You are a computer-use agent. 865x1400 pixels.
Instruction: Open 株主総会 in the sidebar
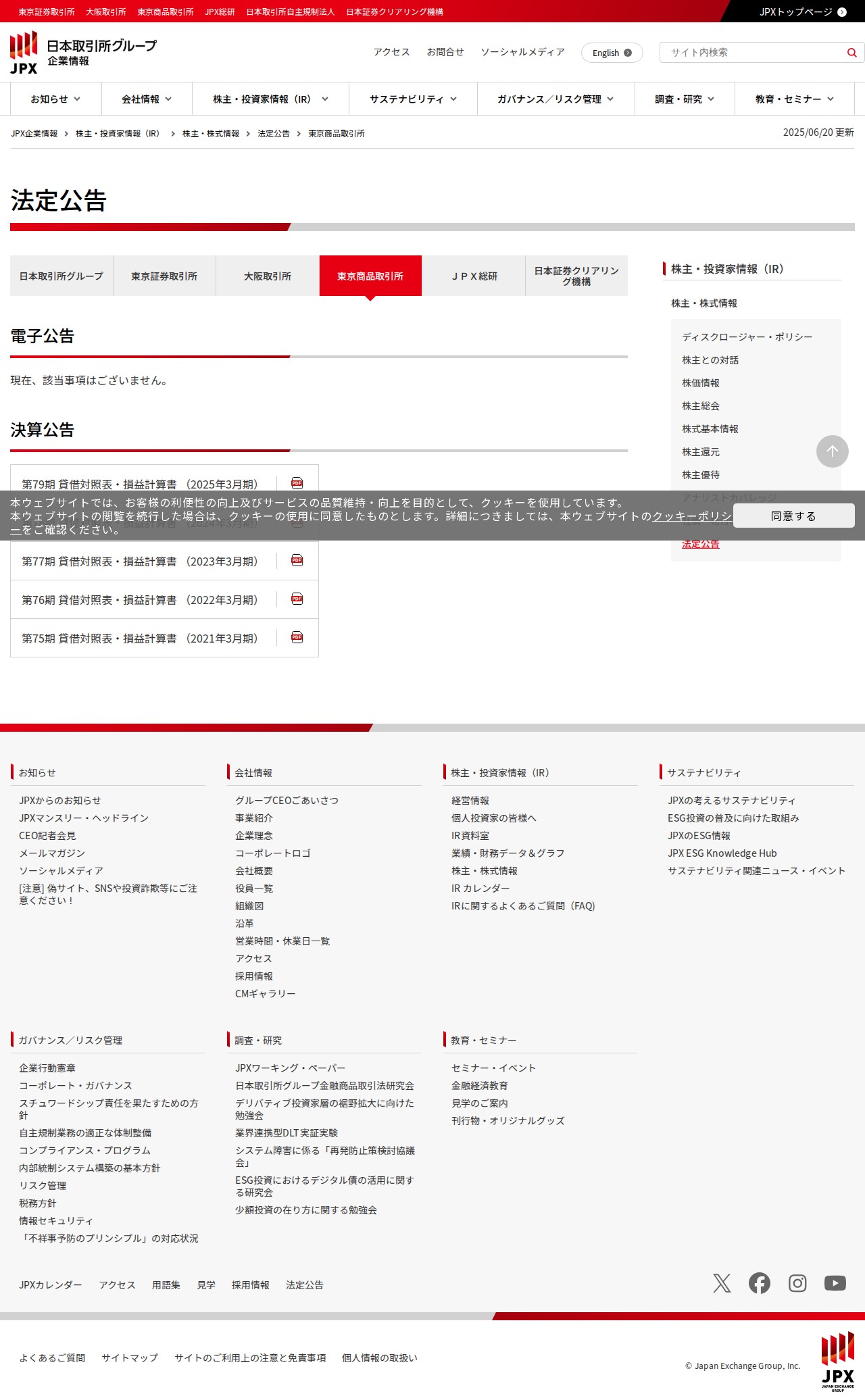click(x=701, y=406)
